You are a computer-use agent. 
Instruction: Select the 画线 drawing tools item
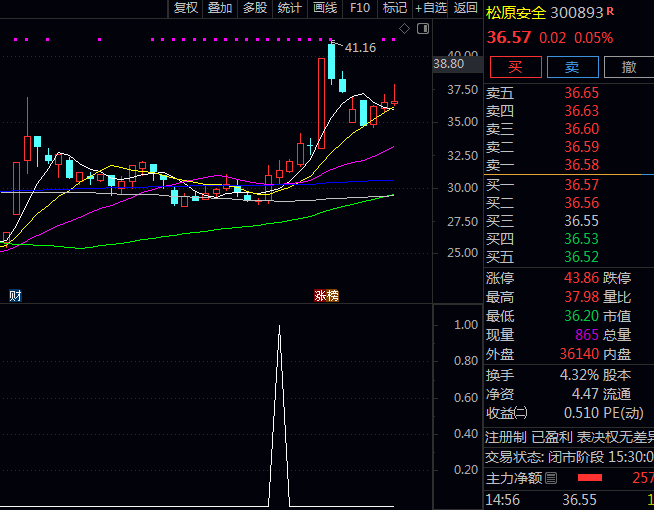point(325,8)
